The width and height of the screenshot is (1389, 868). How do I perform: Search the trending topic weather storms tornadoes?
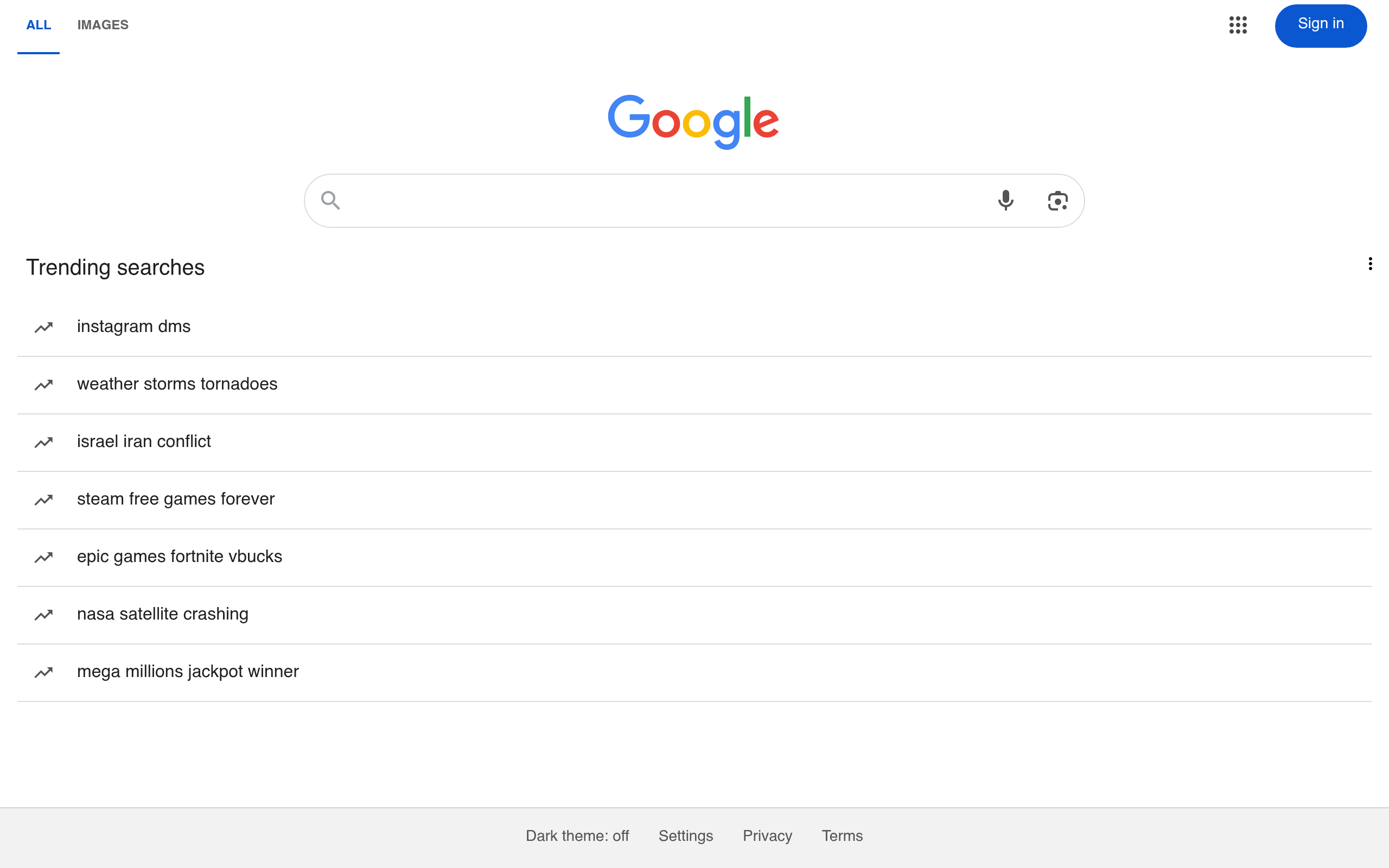(x=177, y=384)
